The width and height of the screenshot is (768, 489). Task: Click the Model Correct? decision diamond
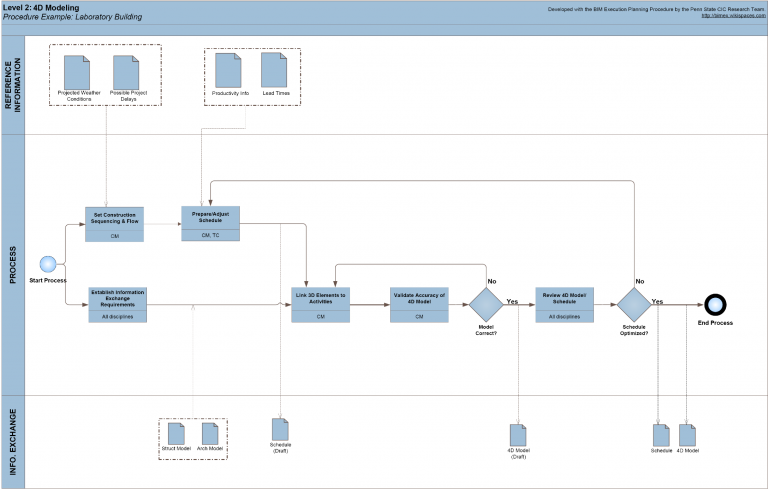point(486,303)
